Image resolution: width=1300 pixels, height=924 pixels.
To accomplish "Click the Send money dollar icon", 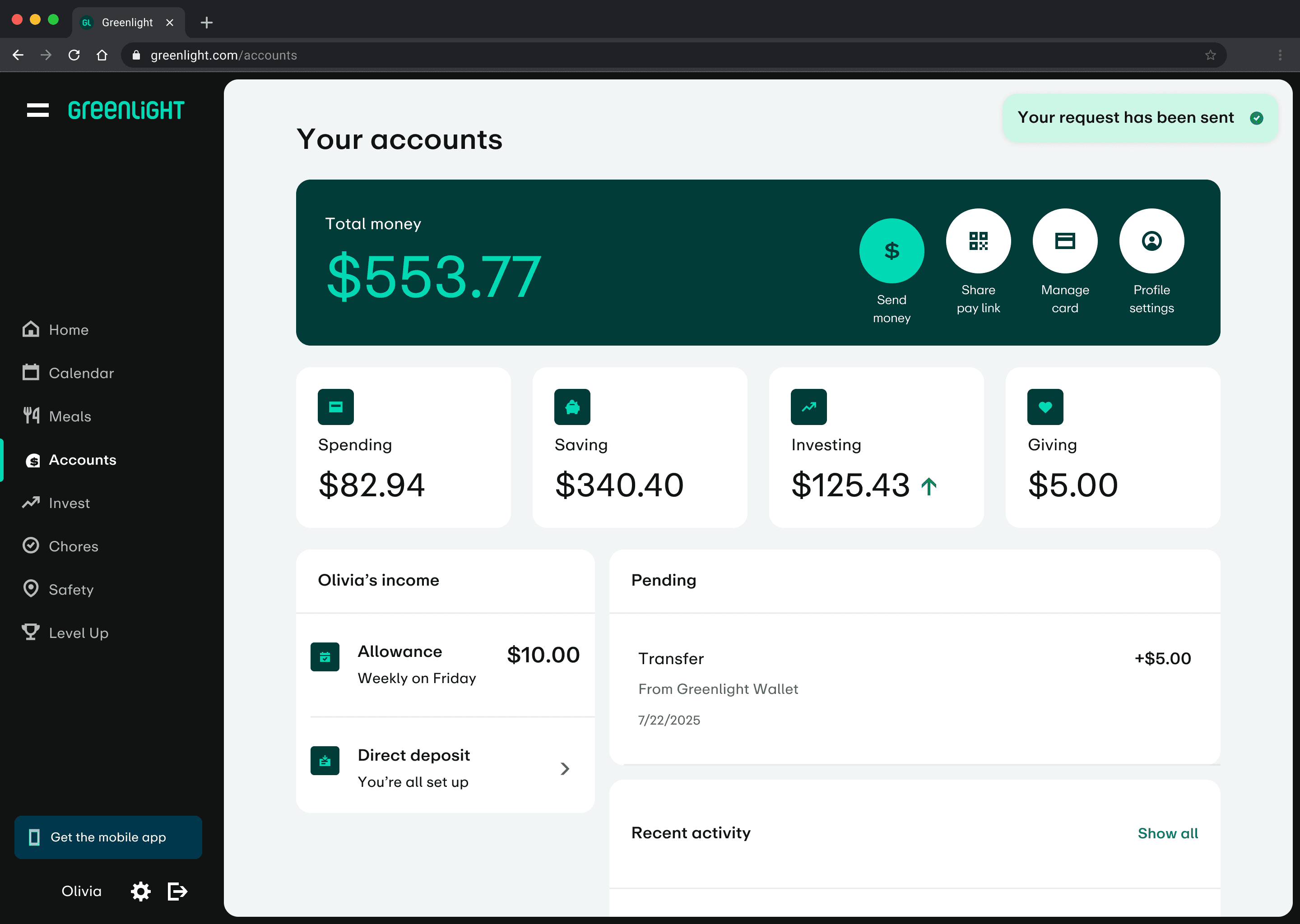I will pos(891,251).
